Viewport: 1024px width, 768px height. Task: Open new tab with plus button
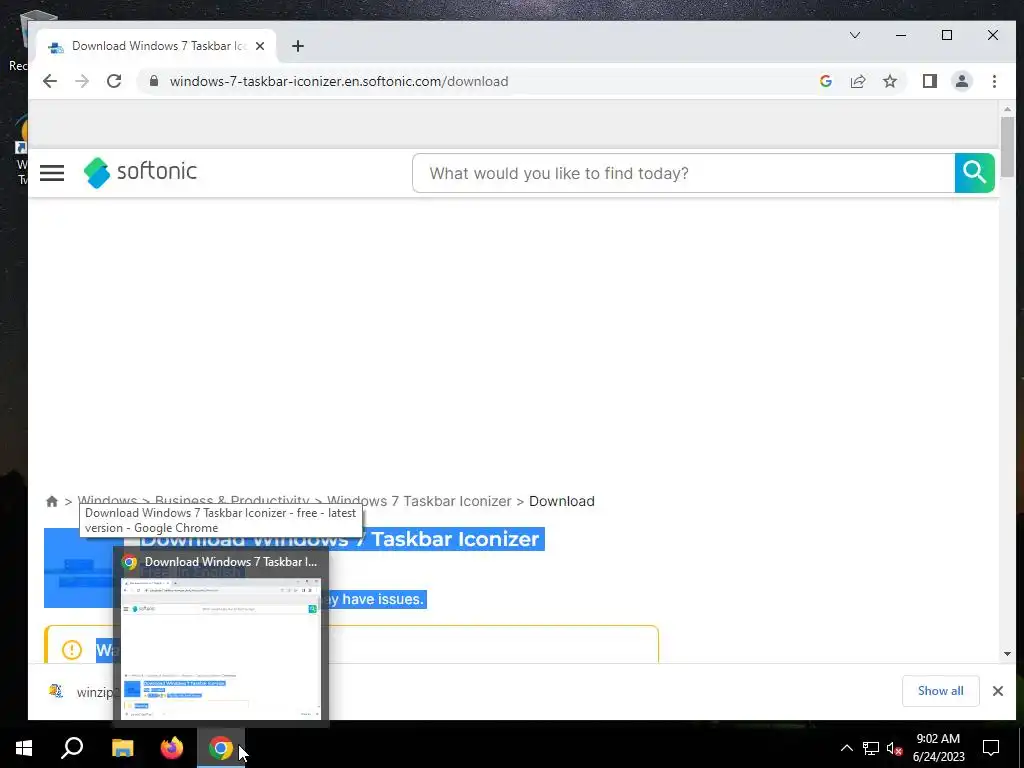pos(298,46)
